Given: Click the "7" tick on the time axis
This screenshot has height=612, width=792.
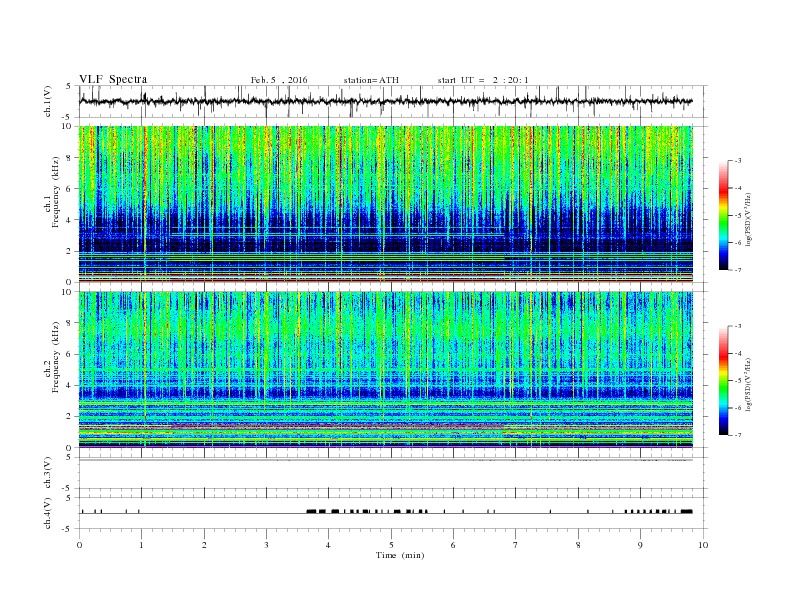Looking at the screenshot, I should (x=516, y=545).
